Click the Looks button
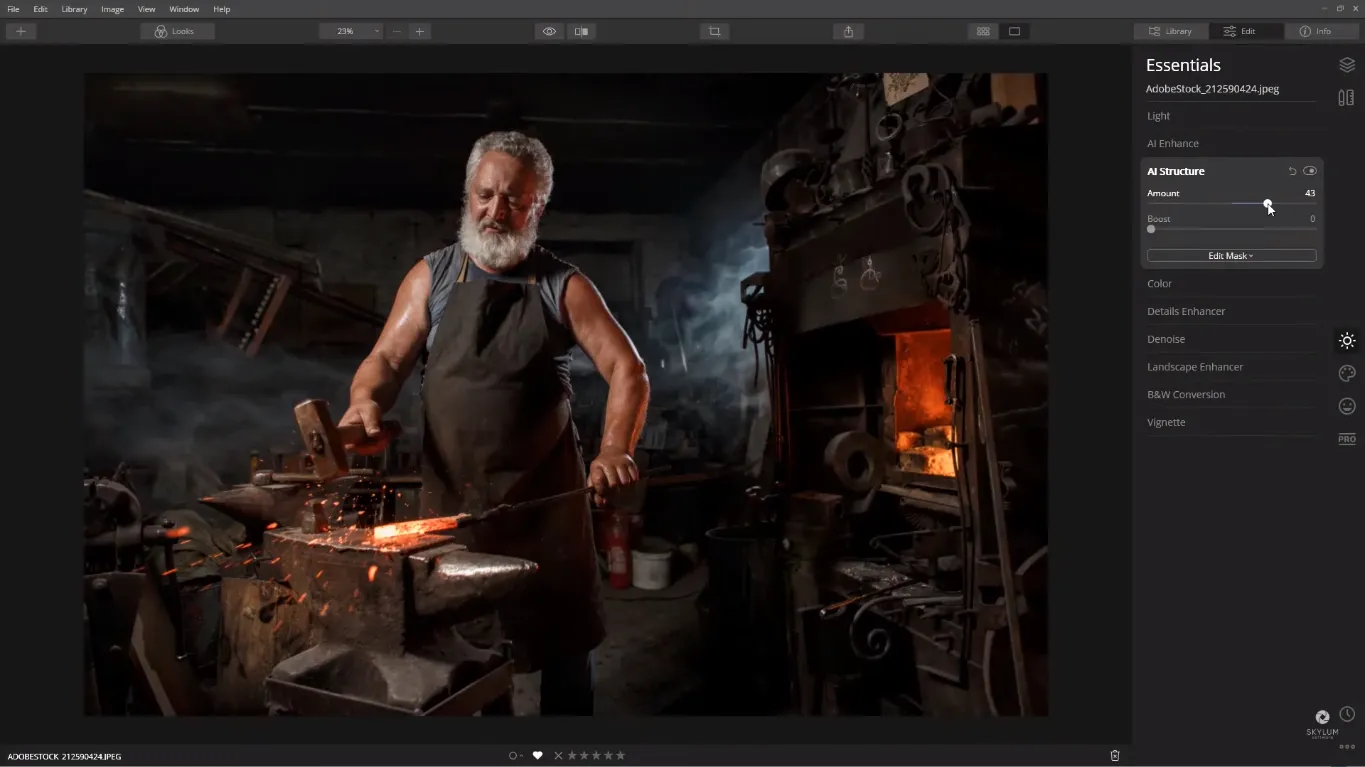This screenshot has height=767, width=1365. tap(177, 31)
